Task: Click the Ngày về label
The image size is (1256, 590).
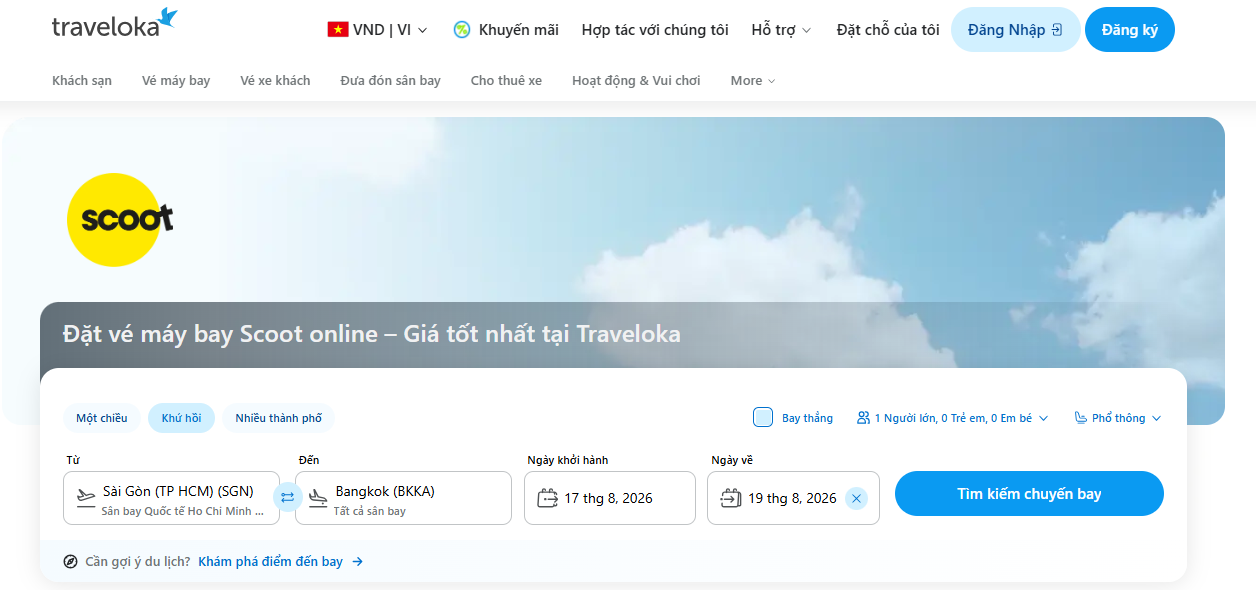Action: [731, 460]
